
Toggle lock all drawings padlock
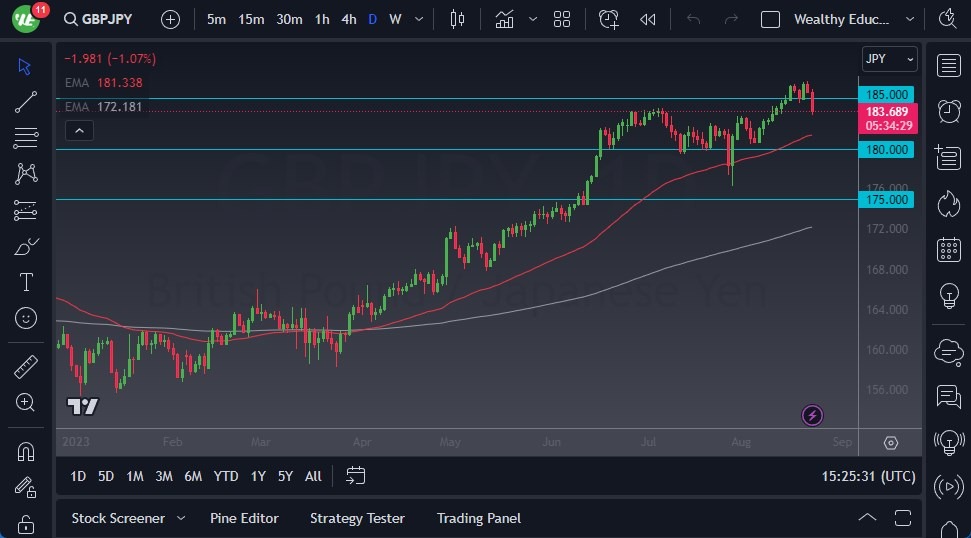(x=26, y=523)
